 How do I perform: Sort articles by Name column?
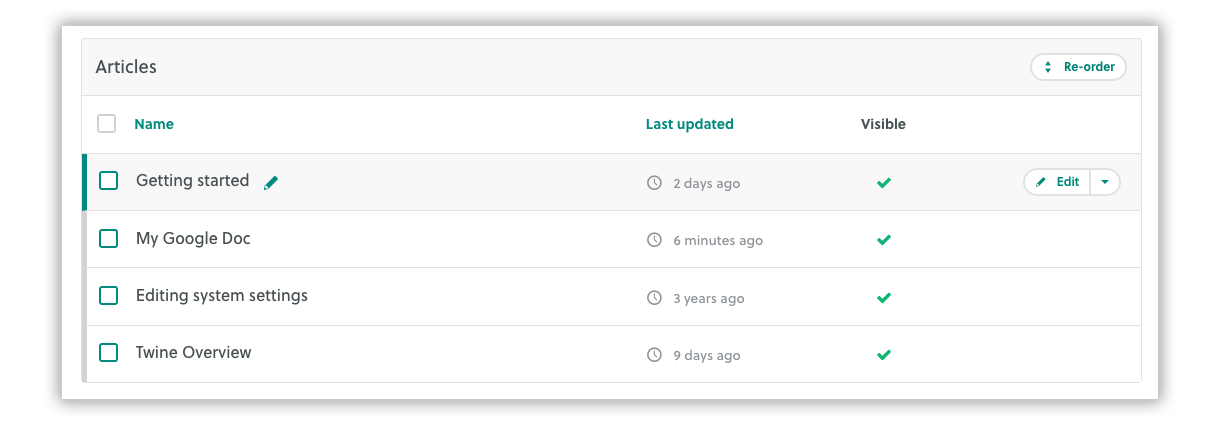tap(154, 124)
